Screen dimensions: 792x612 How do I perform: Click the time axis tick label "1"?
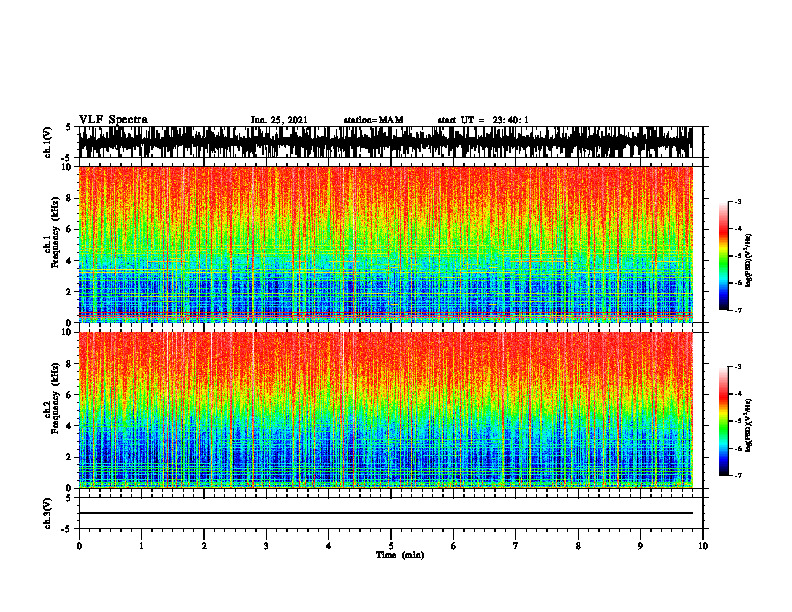[141, 546]
